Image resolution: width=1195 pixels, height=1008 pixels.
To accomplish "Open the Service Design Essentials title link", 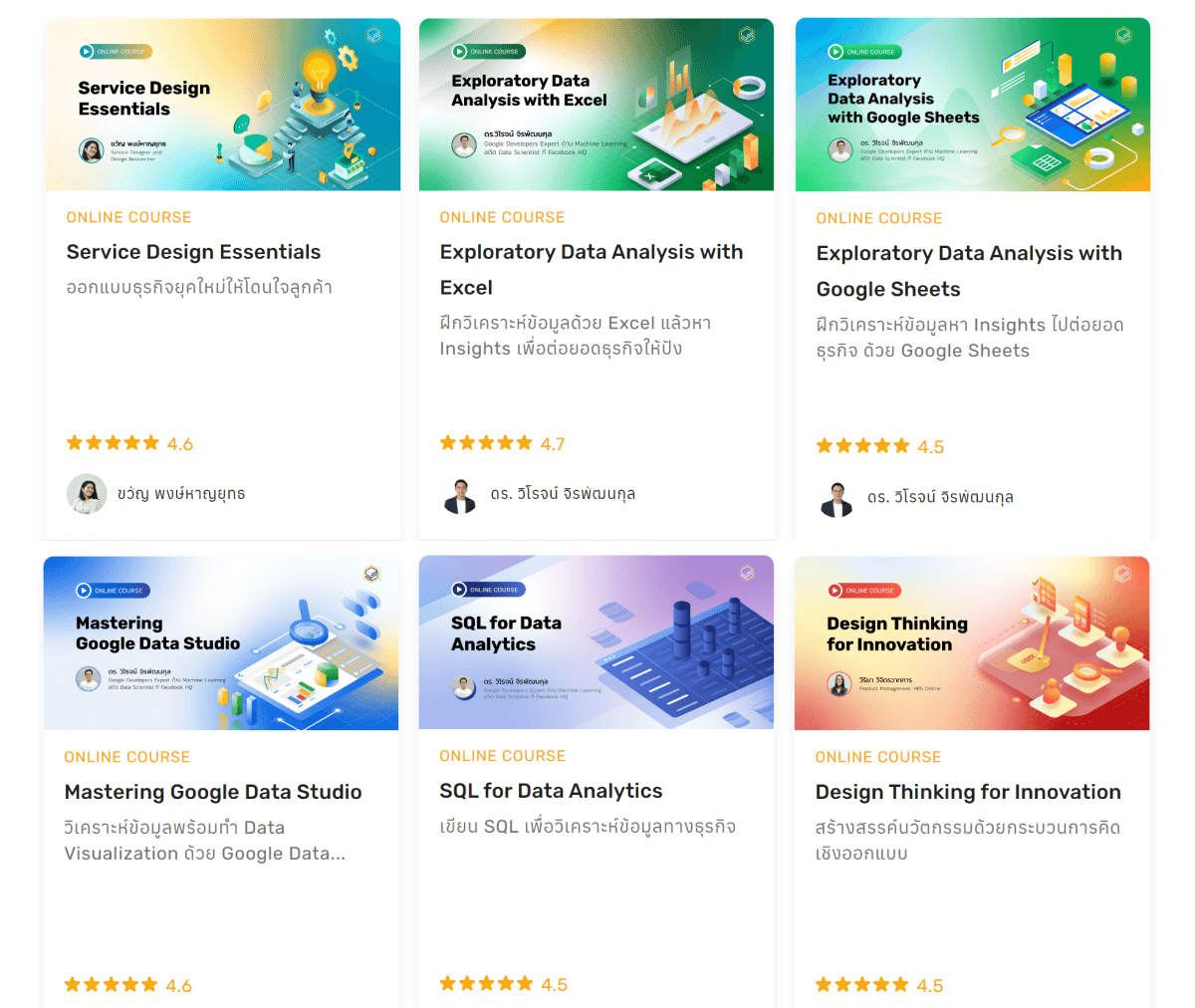I will (x=193, y=252).
